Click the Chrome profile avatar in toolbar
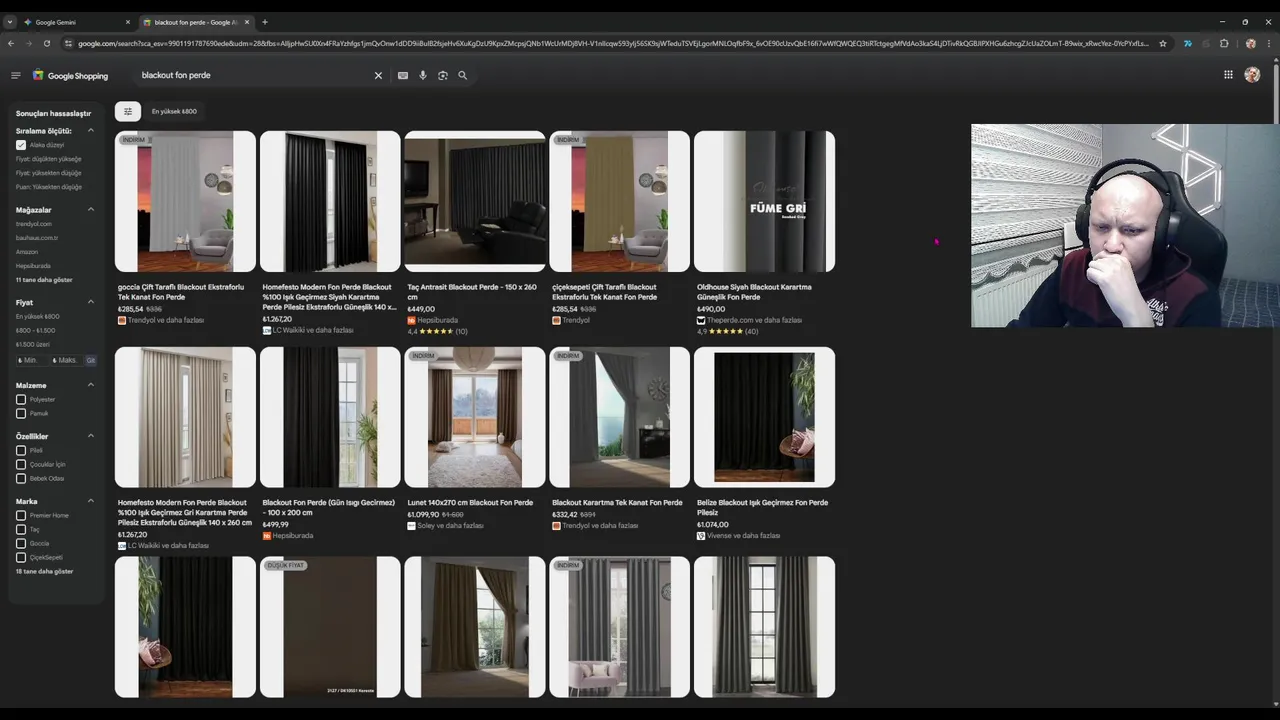 pos(1250,43)
